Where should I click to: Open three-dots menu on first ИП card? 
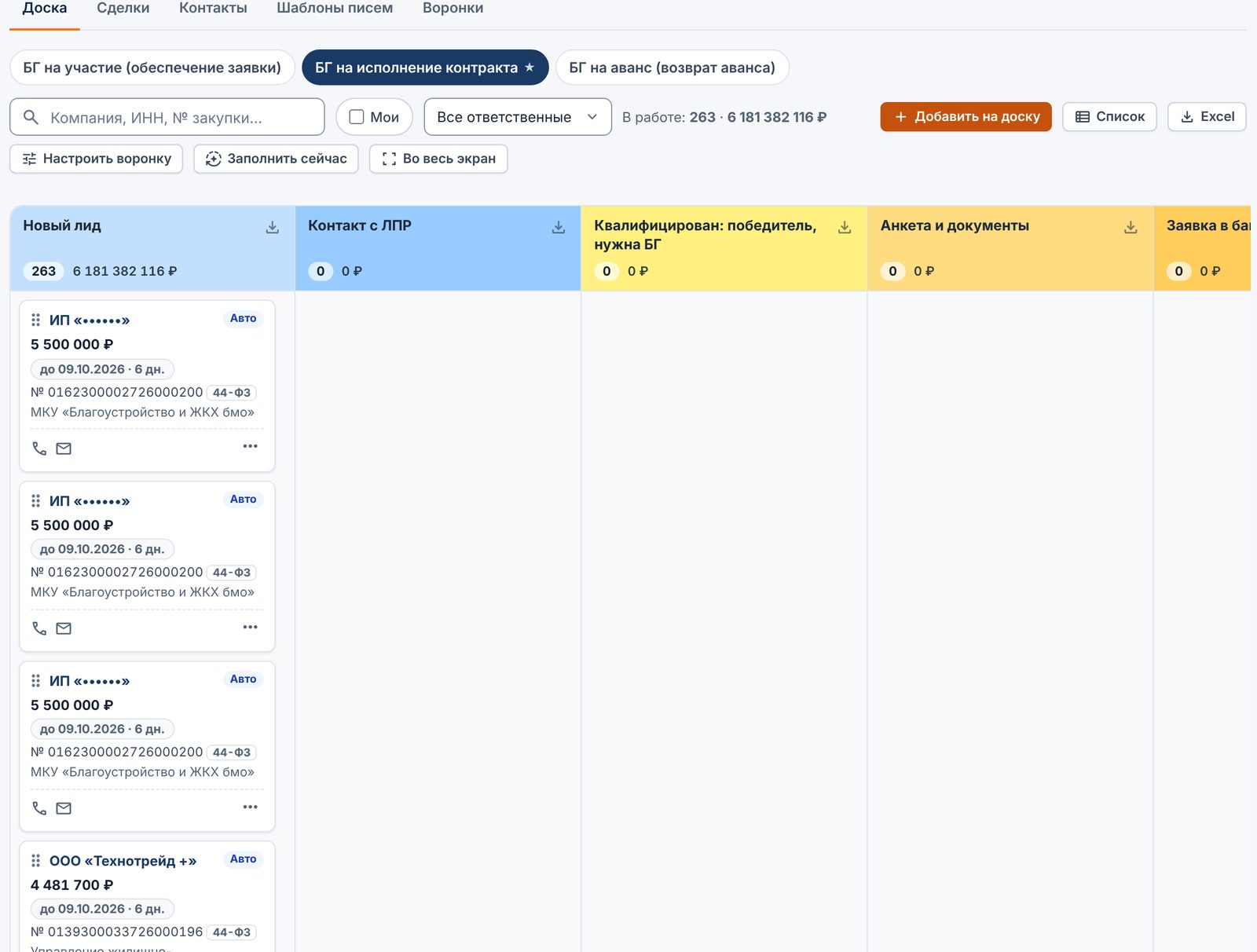(250, 446)
